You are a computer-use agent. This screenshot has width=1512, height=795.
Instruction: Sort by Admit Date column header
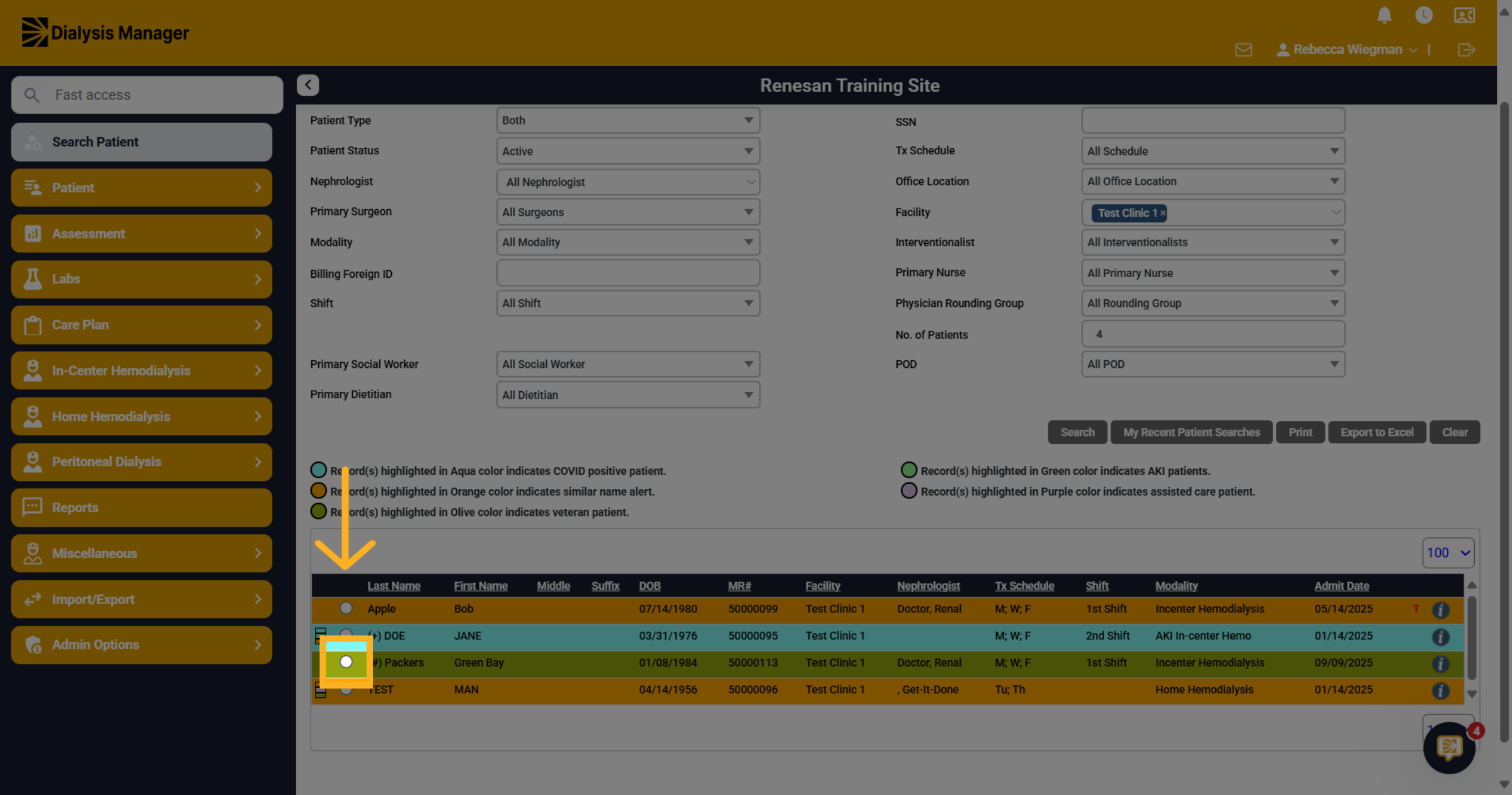click(x=1341, y=586)
